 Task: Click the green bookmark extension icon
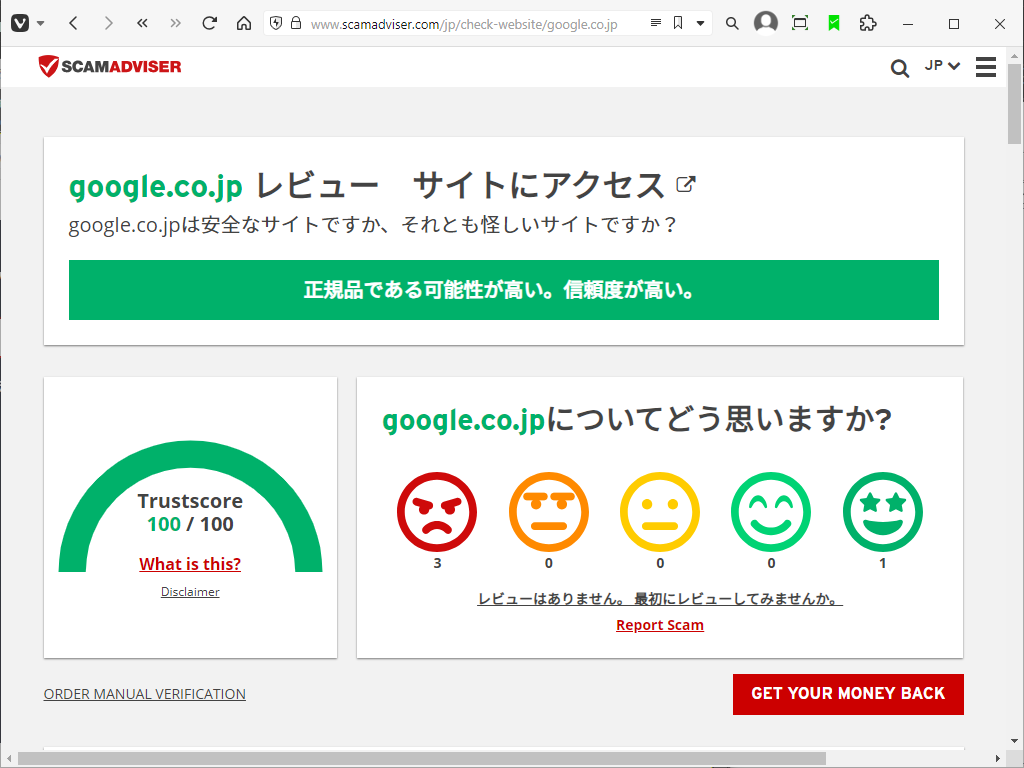point(833,24)
